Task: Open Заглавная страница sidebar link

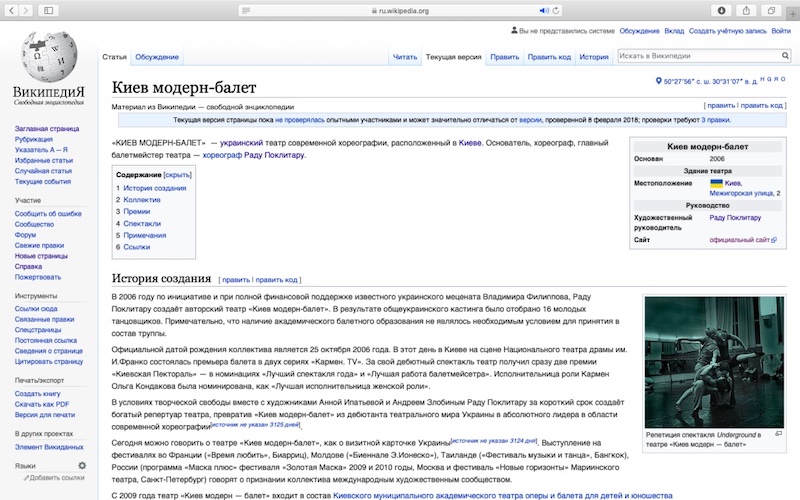Action: pyautogui.click(x=47, y=129)
